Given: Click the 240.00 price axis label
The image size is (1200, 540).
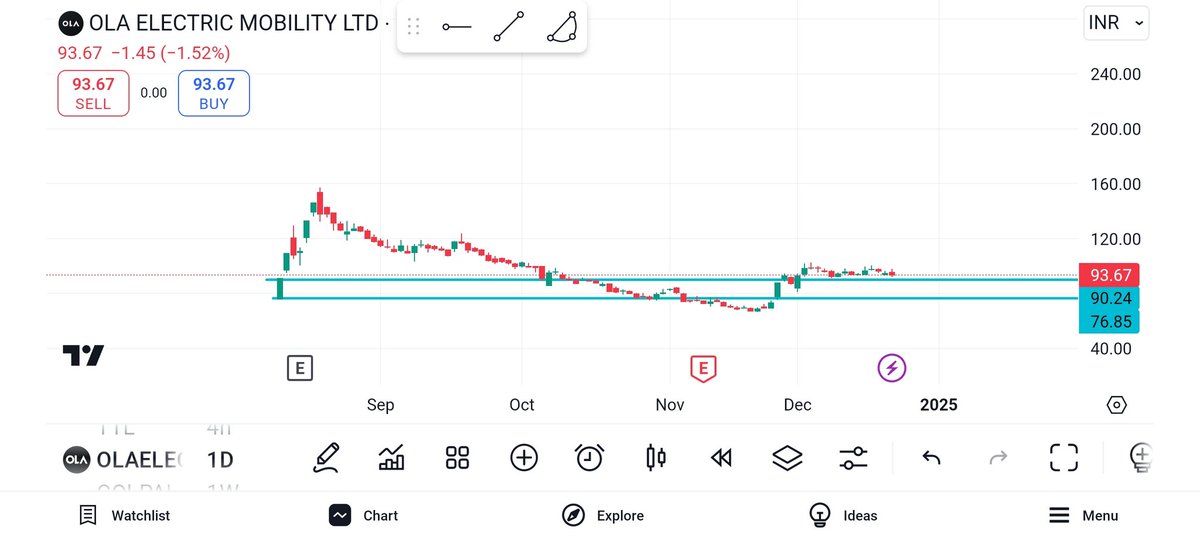Looking at the screenshot, I should point(1115,74).
